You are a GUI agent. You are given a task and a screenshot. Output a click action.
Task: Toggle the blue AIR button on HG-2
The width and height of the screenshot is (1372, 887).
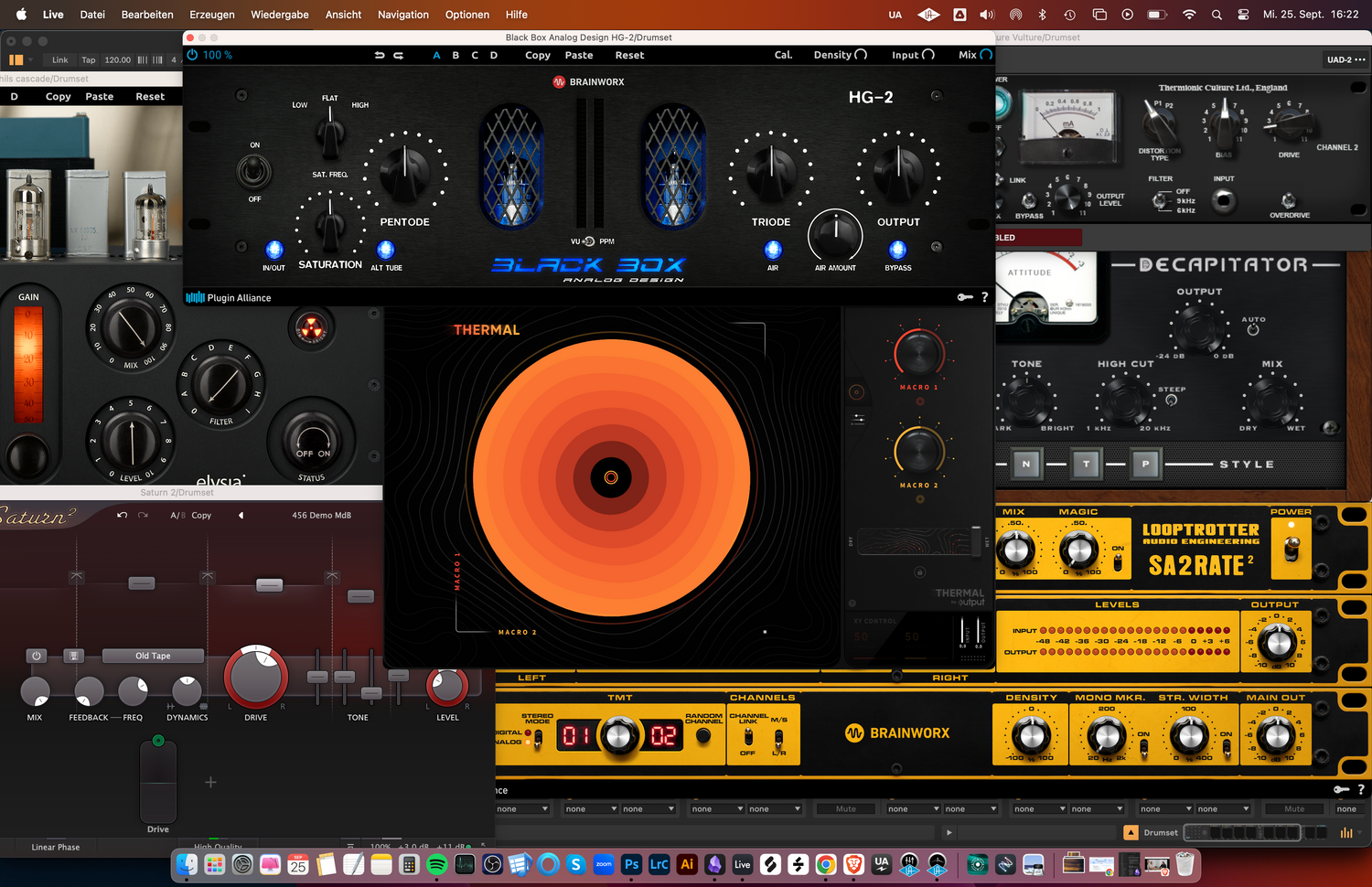pyautogui.click(x=773, y=250)
